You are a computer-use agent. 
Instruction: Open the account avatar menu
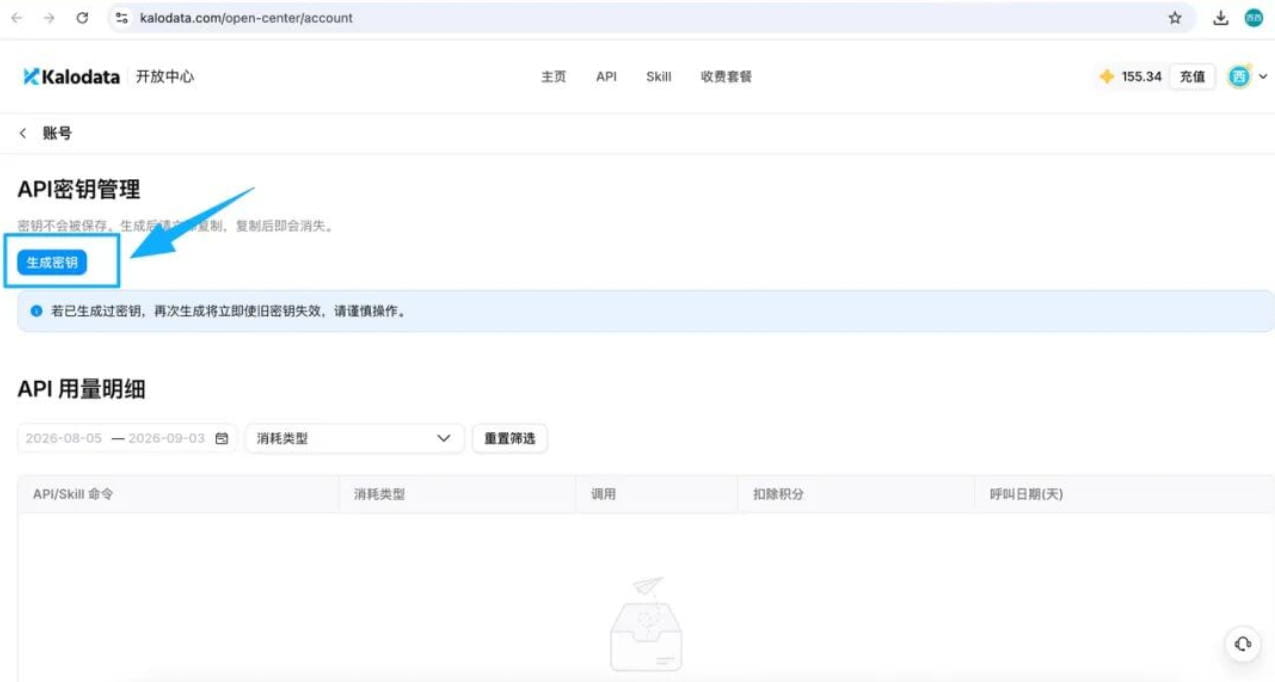point(1239,76)
